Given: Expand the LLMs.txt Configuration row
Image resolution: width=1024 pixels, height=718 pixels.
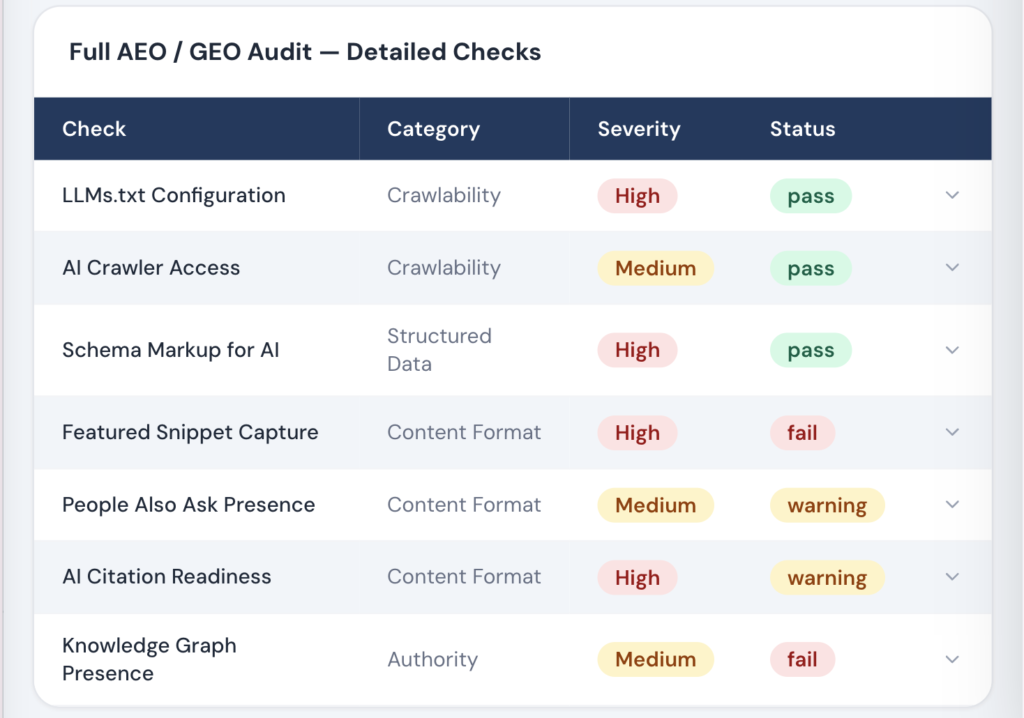Looking at the screenshot, I should (x=952, y=196).
